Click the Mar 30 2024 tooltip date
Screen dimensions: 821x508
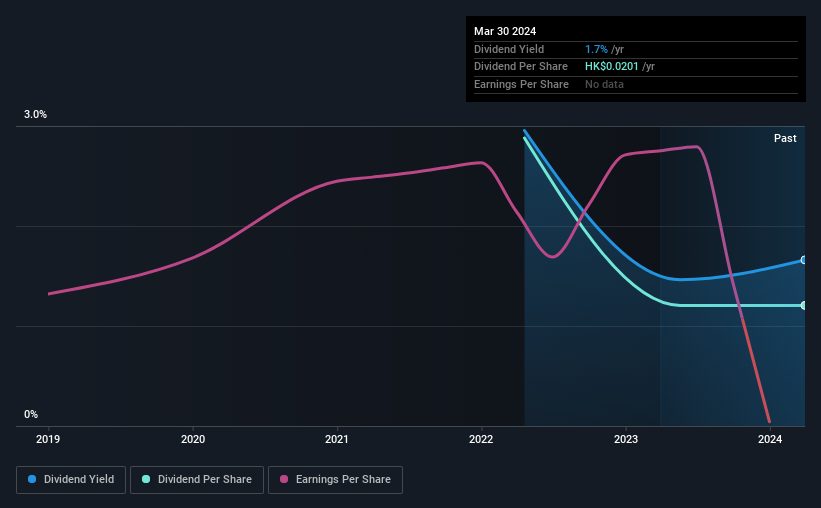(x=505, y=31)
